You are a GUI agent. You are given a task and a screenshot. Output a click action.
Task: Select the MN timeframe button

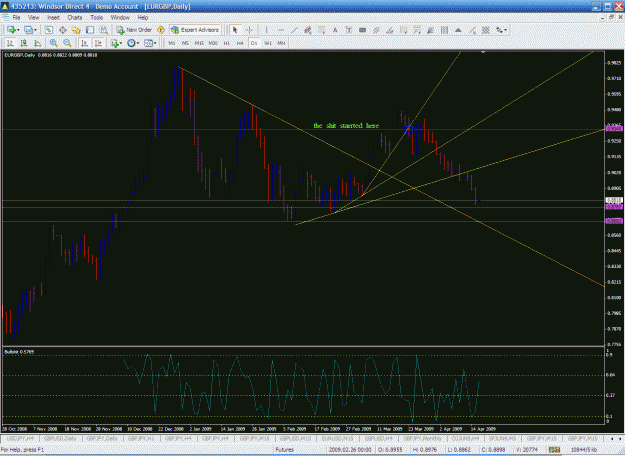(281, 43)
